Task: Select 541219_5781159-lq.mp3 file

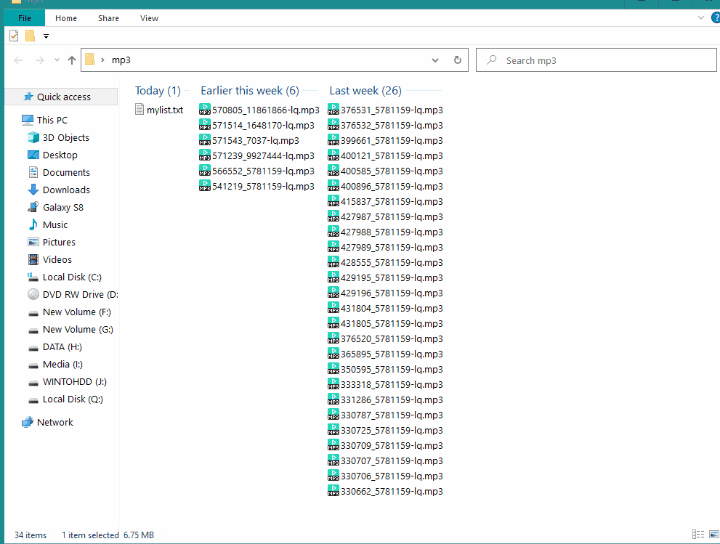Action: click(x=257, y=186)
